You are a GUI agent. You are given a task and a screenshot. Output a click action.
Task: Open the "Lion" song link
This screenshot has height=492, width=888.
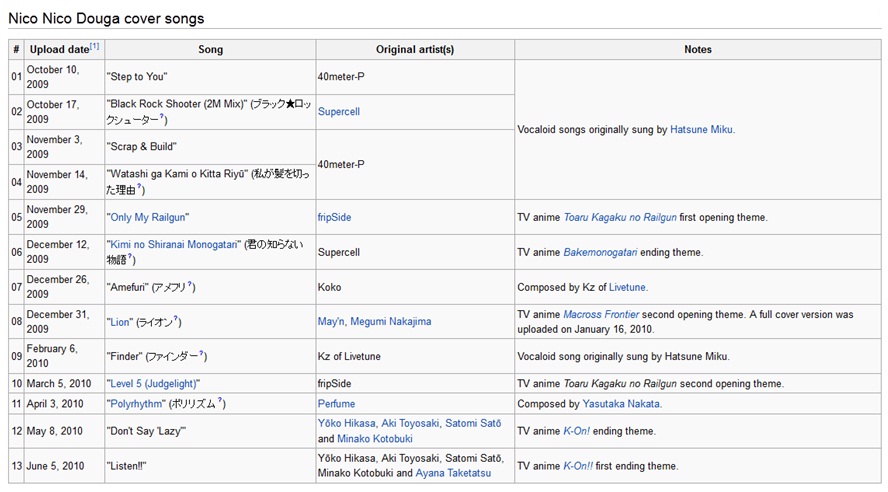tap(121, 322)
